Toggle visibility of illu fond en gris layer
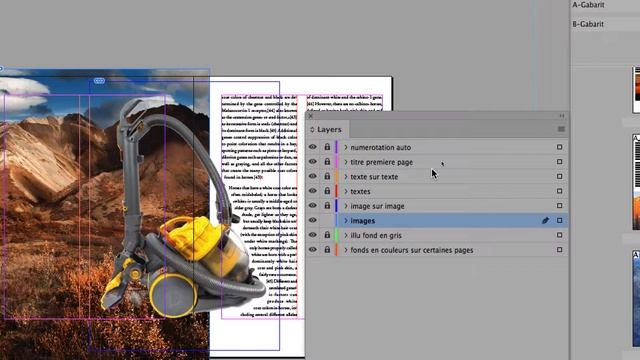This screenshot has width=640, height=360. point(313,235)
